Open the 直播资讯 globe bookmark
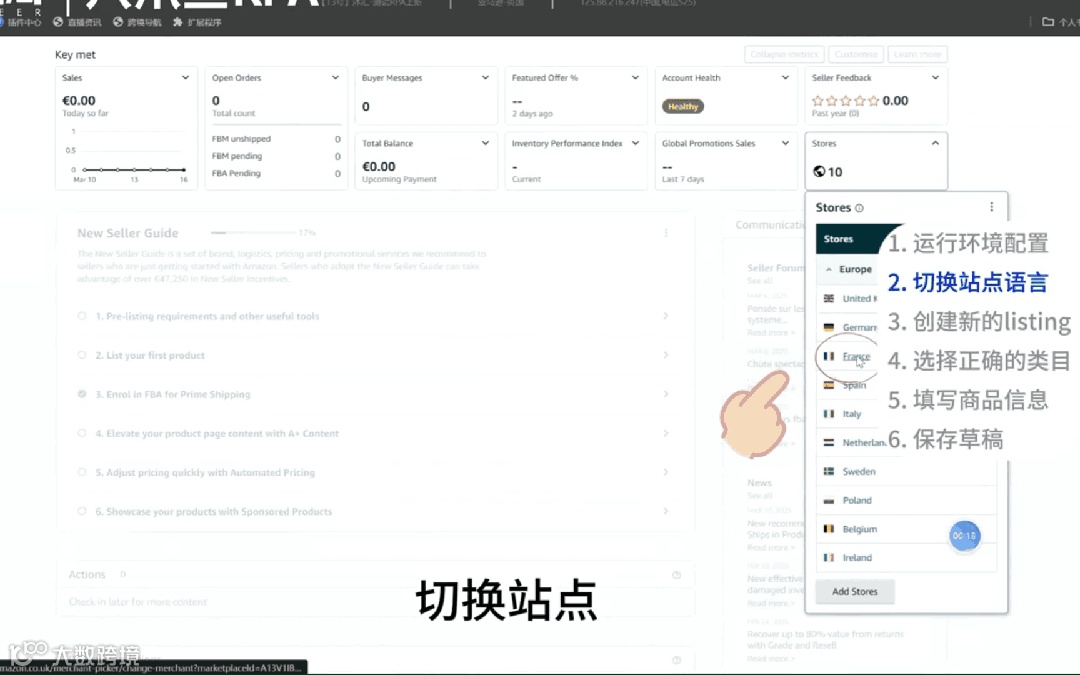This screenshot has height=675, width=1080. pyautogui.click(x=77, y=22)
